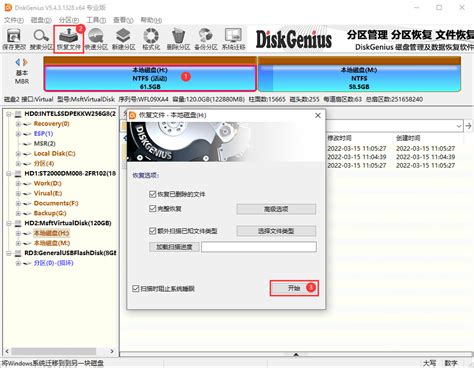Click the navigate arrow right of path dropdown
The image size is (474, 368).
(x=468, y=126)
